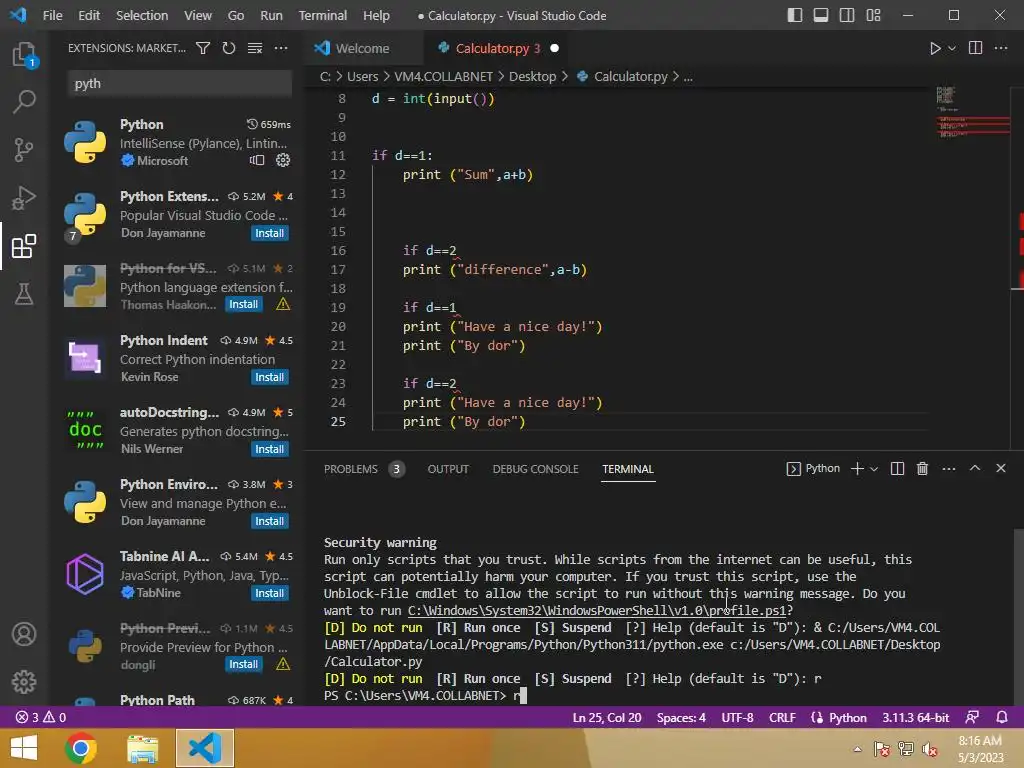Open editor more actions ellipsis

point(1000,48)
